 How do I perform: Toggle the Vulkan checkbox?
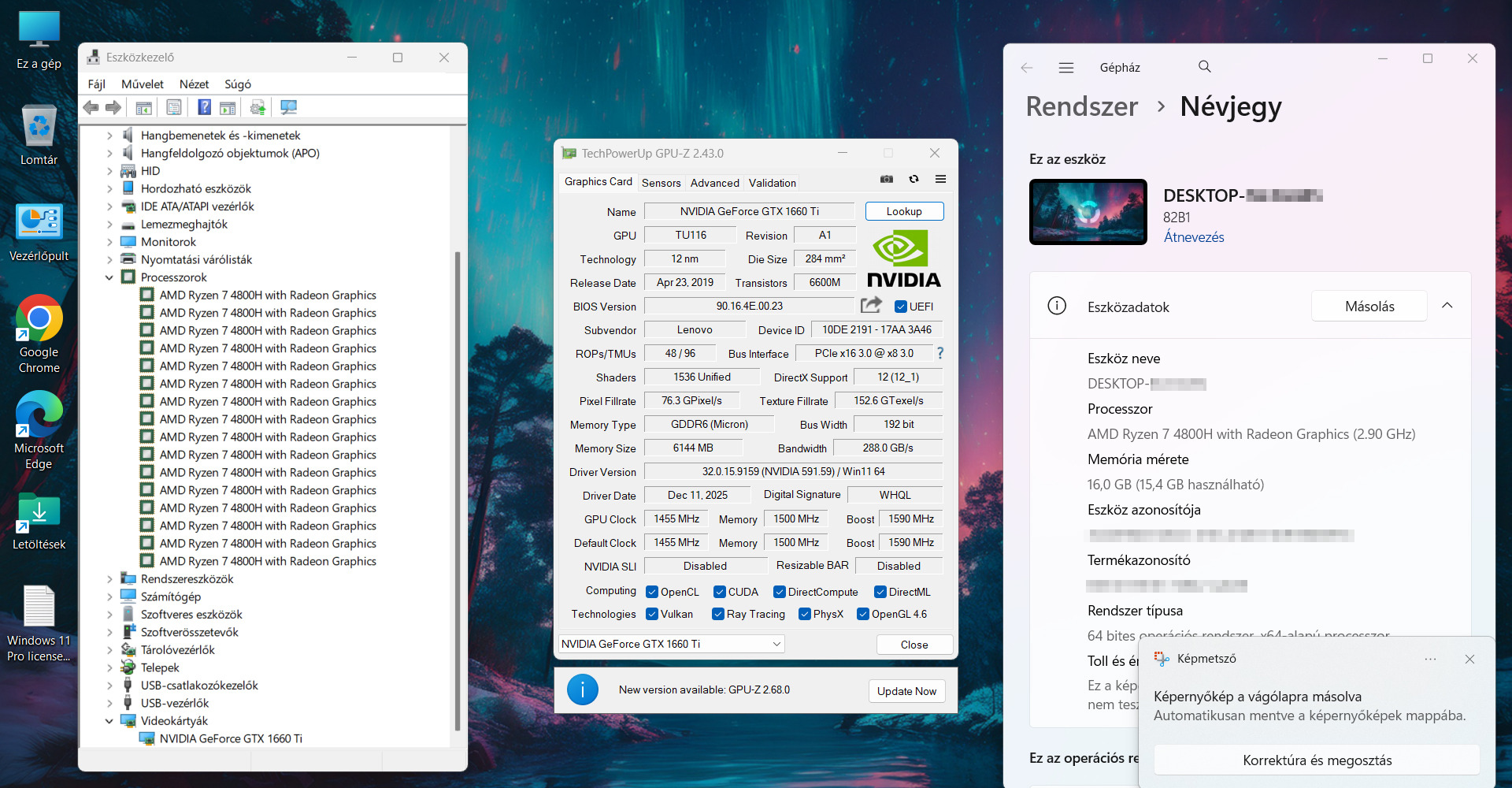[x=652, y=614]
